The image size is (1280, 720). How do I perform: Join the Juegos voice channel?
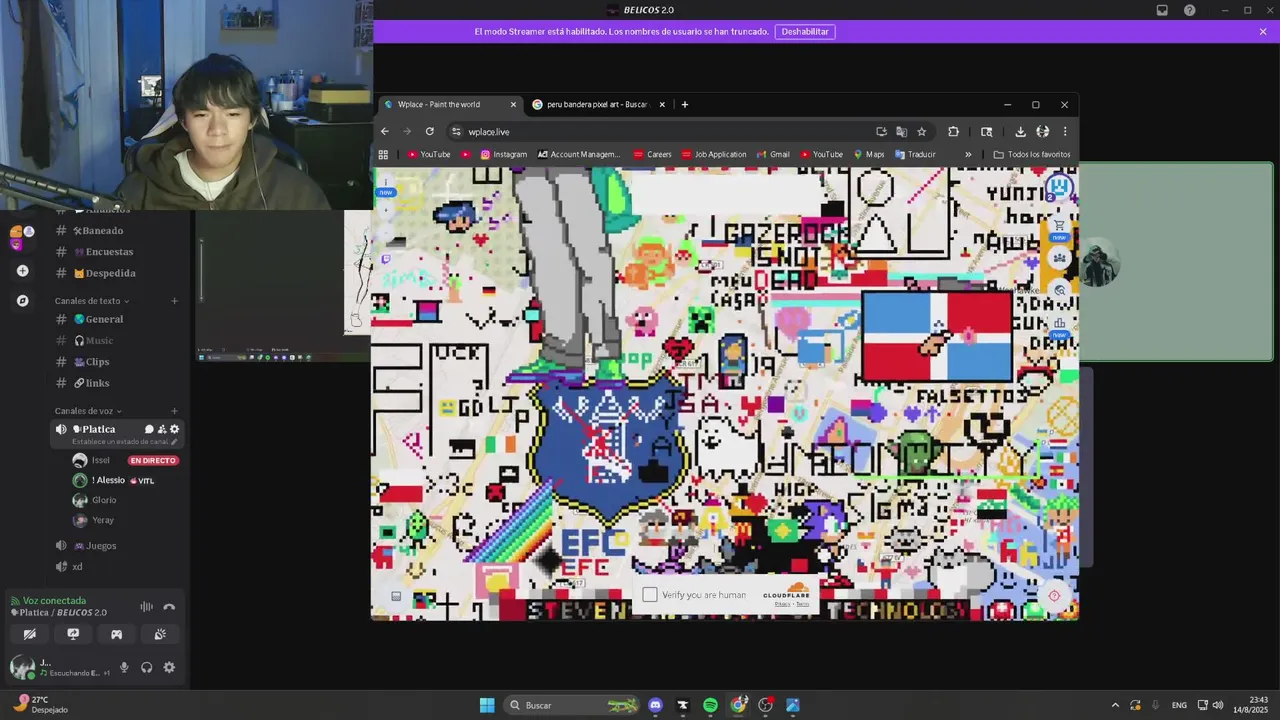point(115,546)
